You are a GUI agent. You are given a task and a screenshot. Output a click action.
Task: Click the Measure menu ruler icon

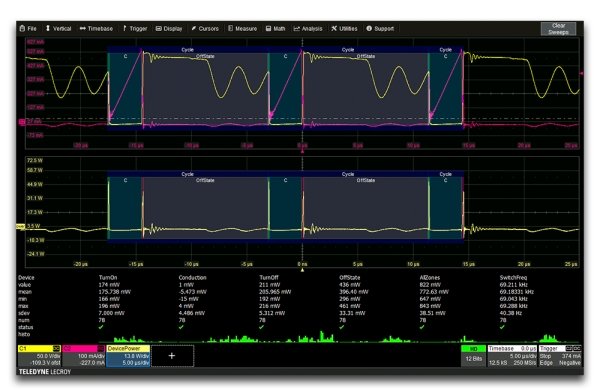tap(230, 28)
